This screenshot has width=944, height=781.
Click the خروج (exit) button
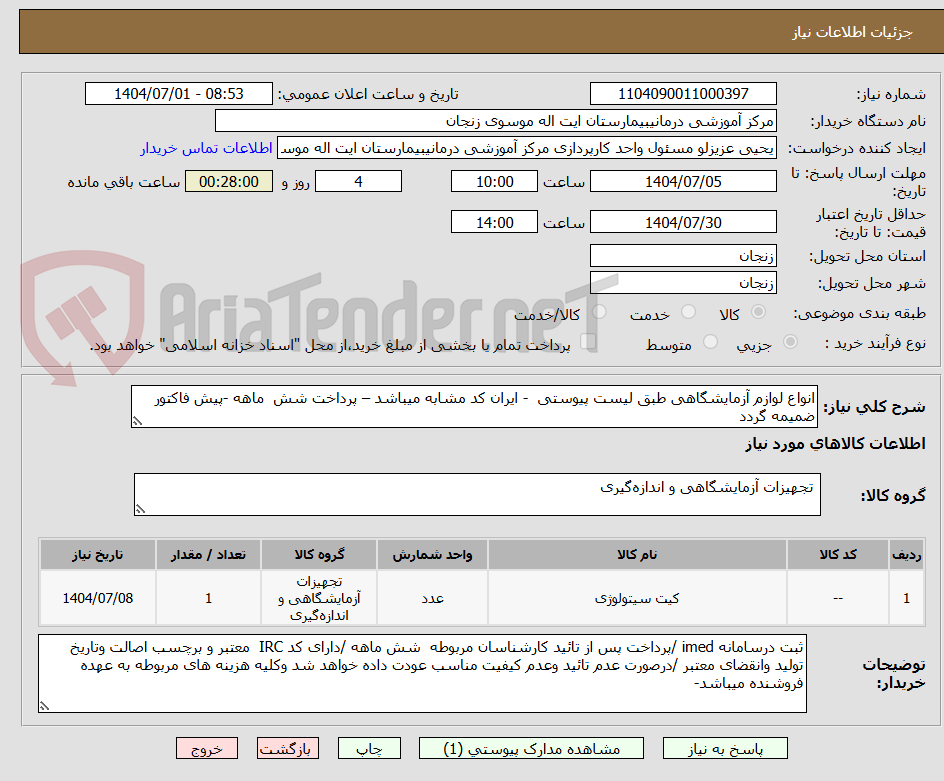pyautogui.click(x=207, y=748)
